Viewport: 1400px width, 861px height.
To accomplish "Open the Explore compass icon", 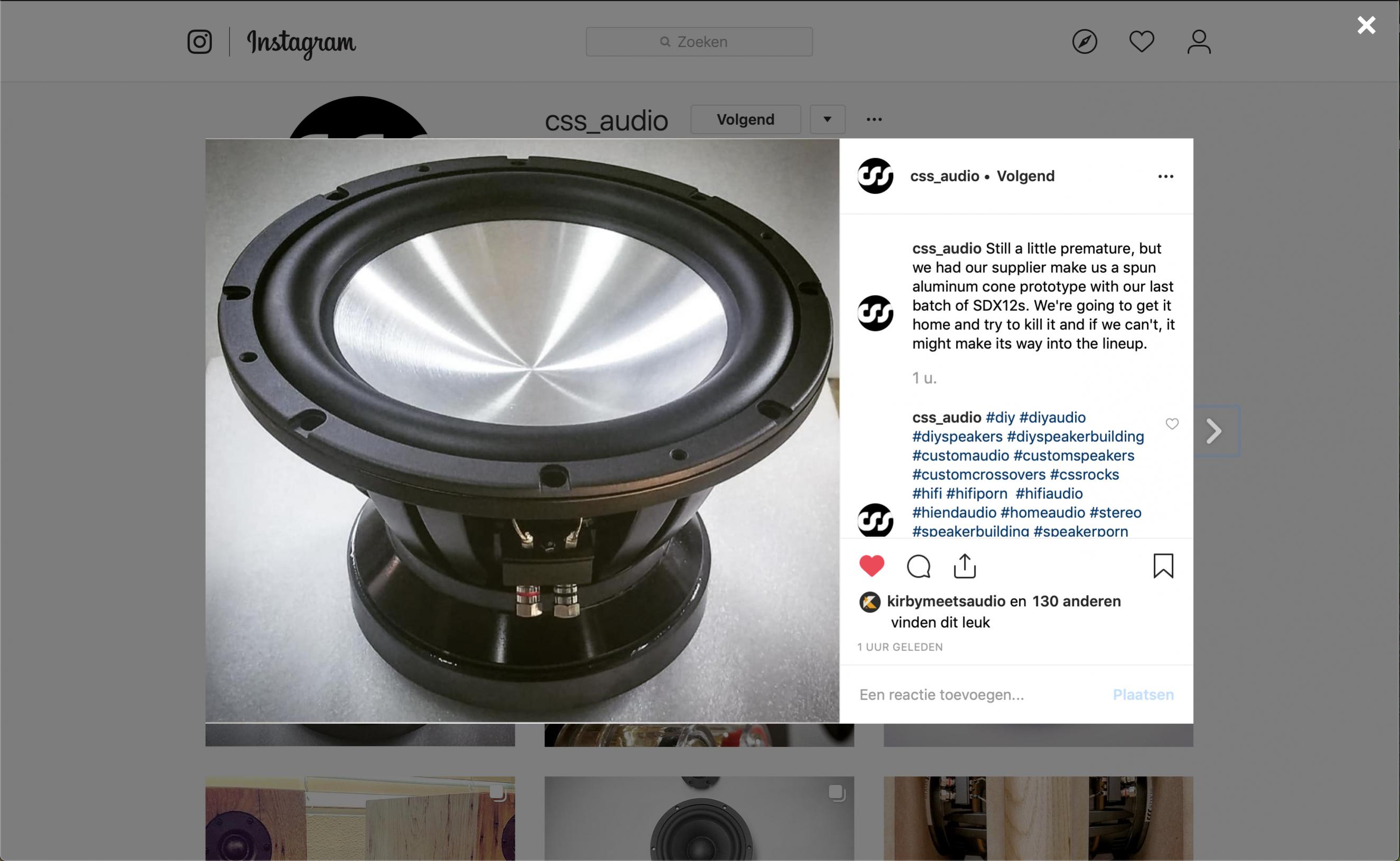I will coord(1084,42).
